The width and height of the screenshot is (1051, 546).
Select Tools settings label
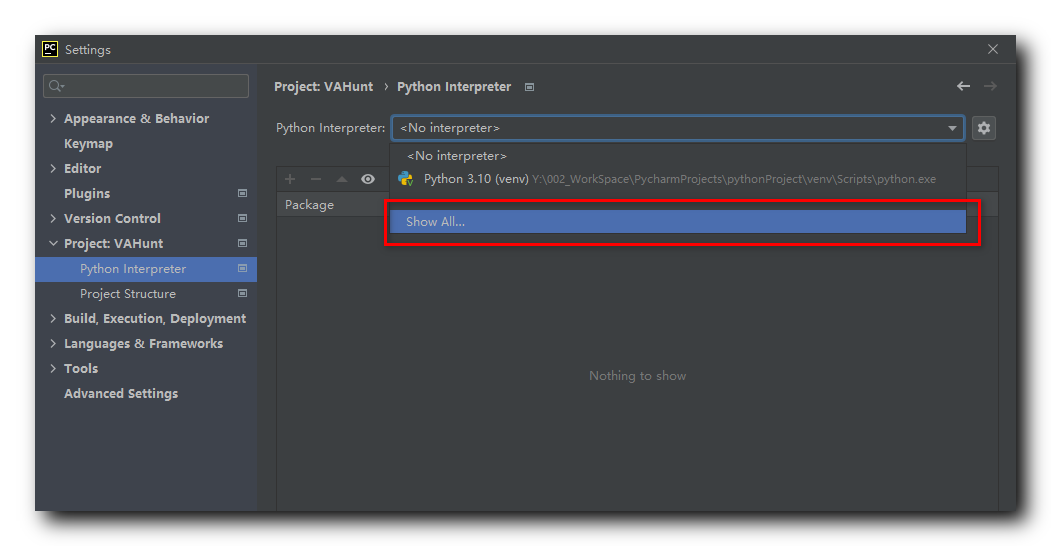point(81,368)
